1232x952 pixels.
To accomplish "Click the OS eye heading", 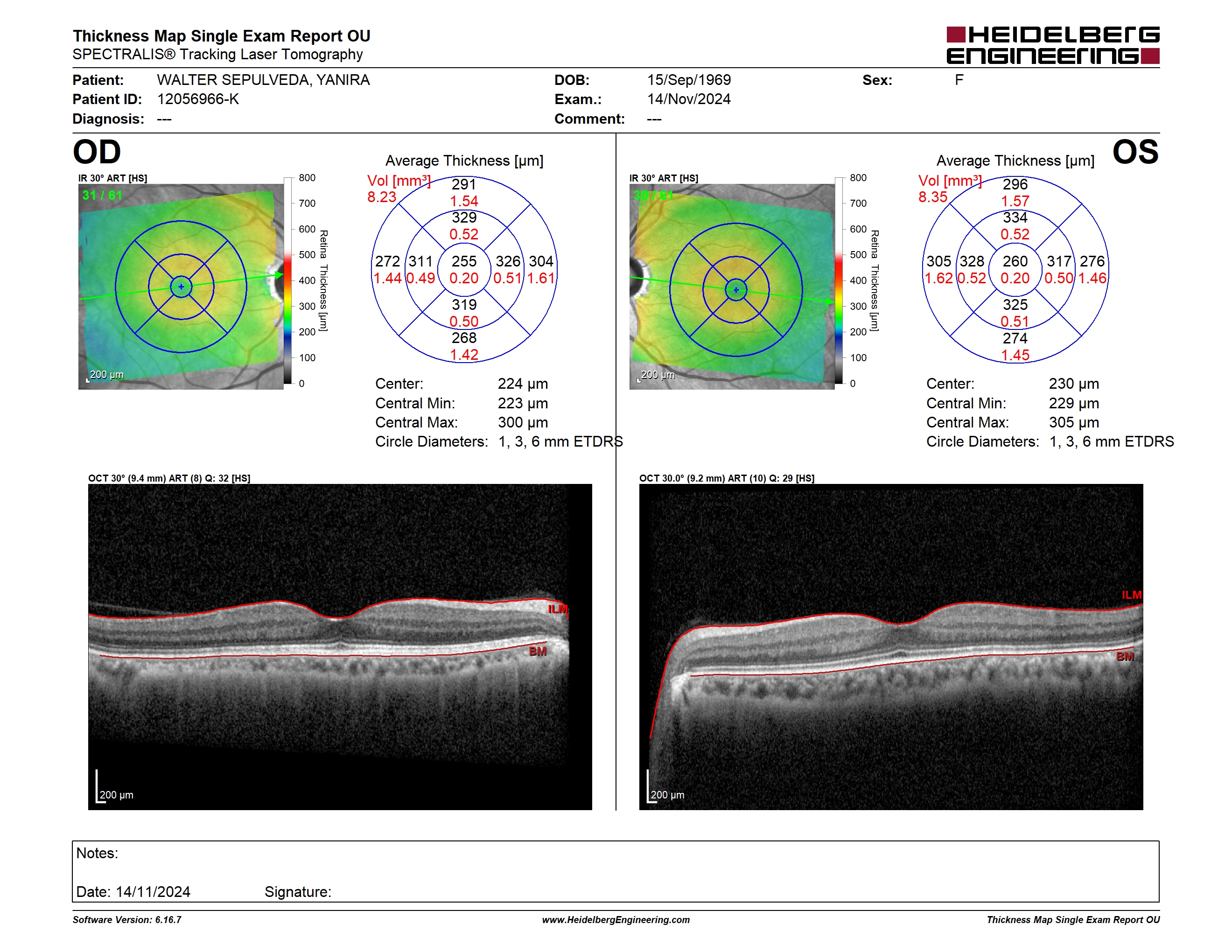I will [1135, 152].
